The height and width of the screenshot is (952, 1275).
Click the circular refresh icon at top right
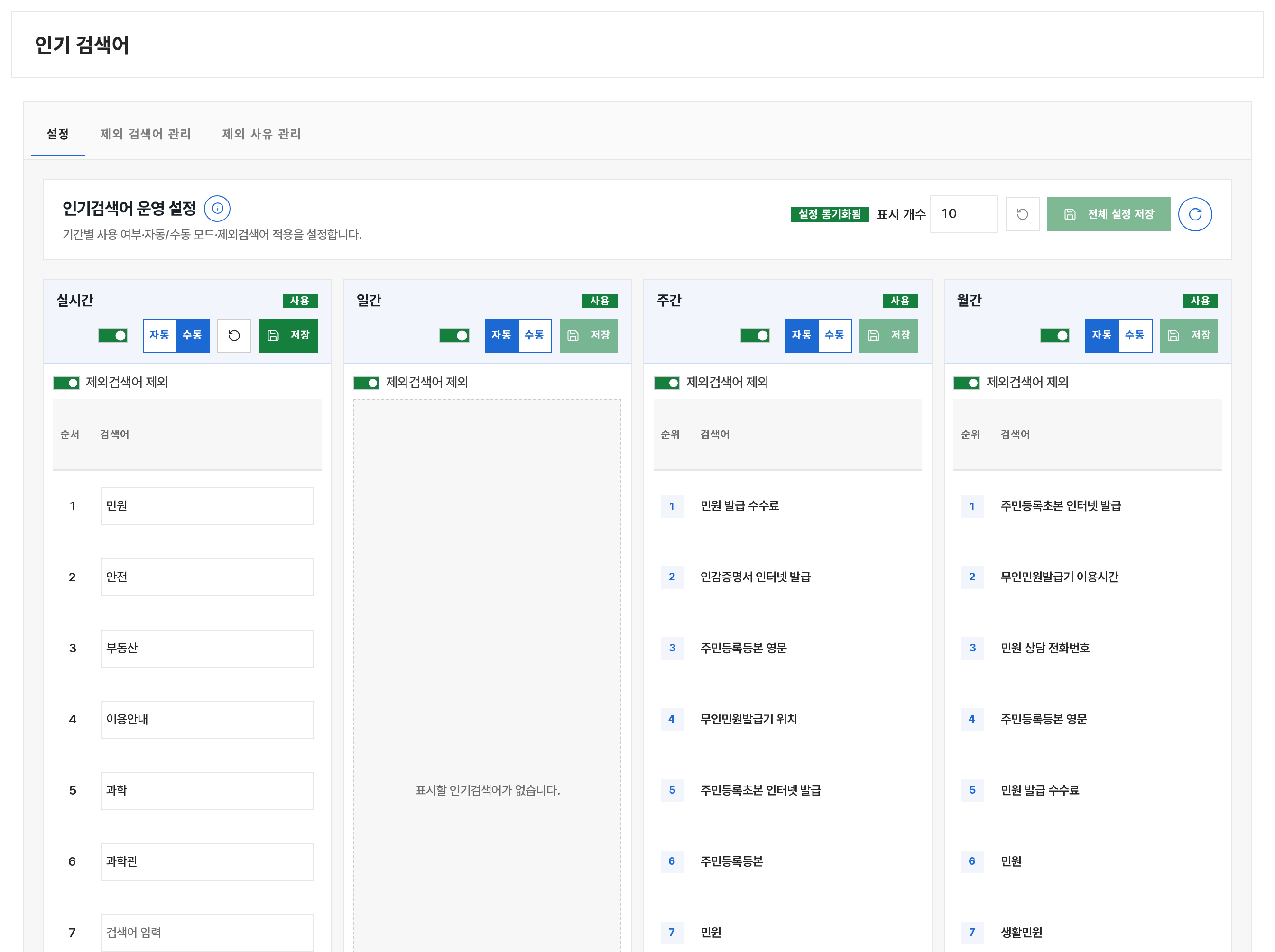coord(1195,214)
